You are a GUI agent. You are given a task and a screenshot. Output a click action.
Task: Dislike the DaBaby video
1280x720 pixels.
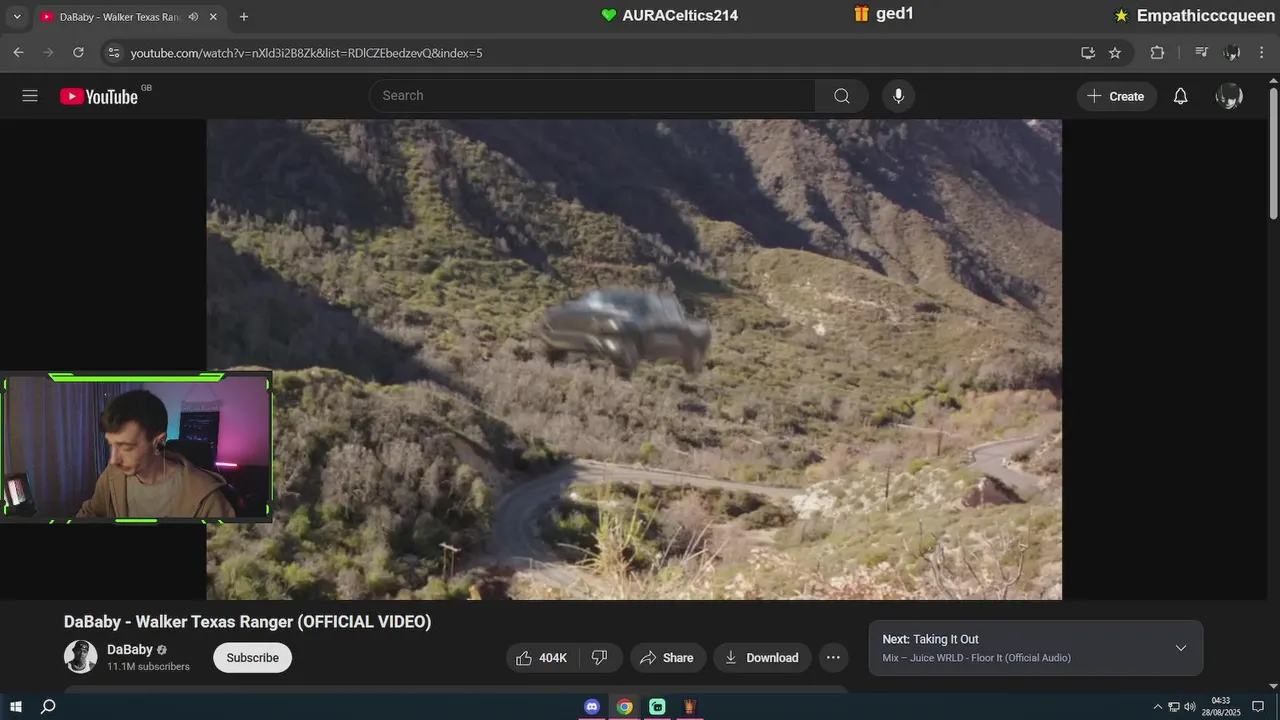pyautogui.click(x=600, y=657)
